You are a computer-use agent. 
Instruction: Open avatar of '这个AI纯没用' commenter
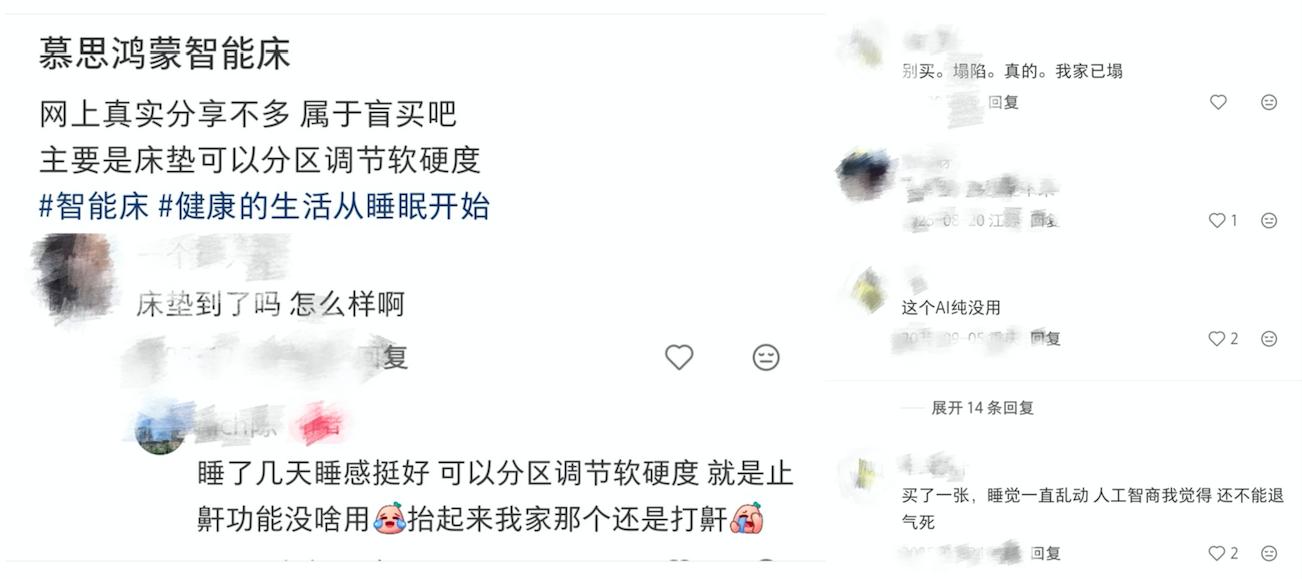[x=868, y=289]
